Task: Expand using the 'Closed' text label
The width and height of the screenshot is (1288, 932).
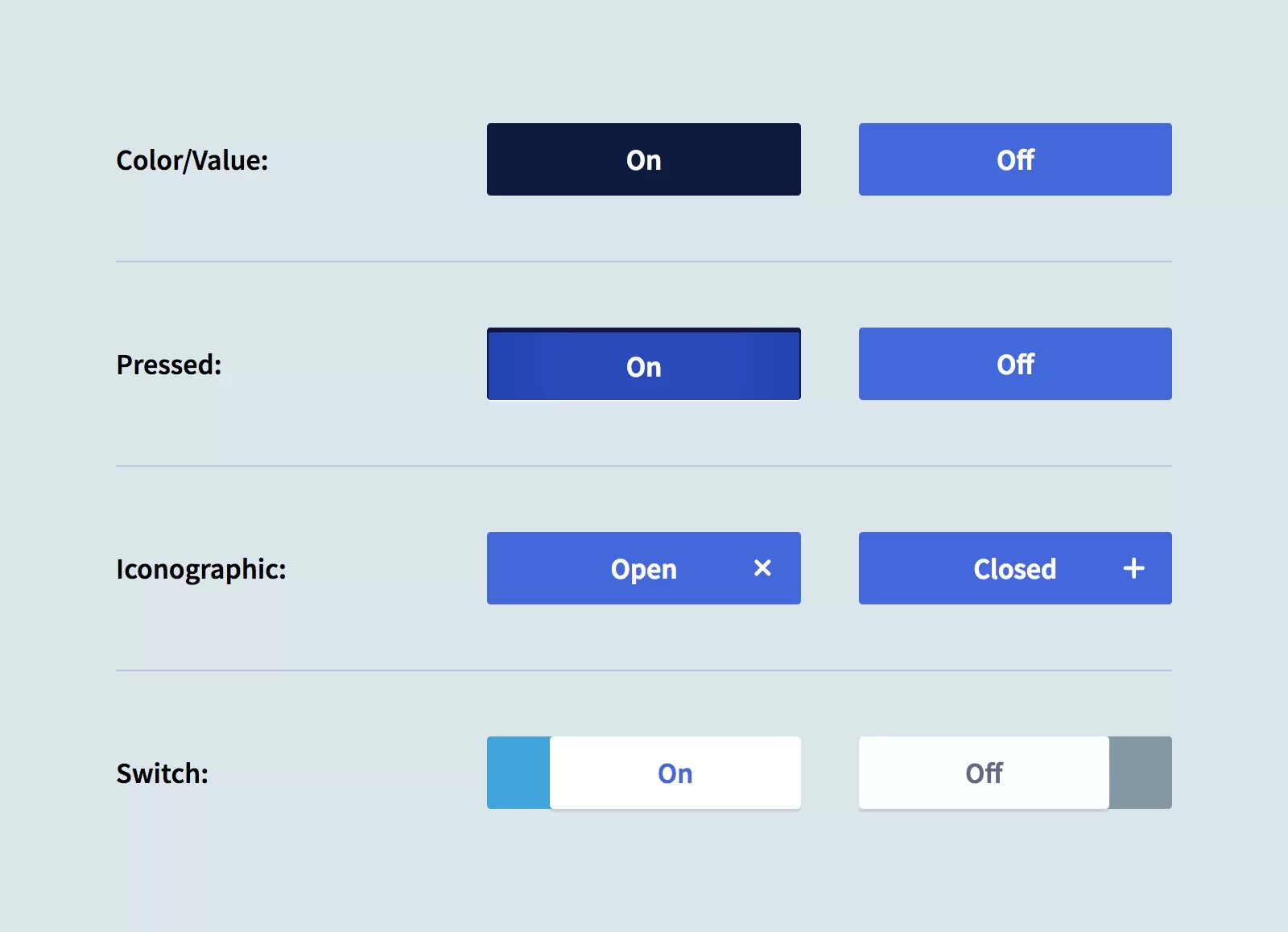Action: tap(1014, 569)
